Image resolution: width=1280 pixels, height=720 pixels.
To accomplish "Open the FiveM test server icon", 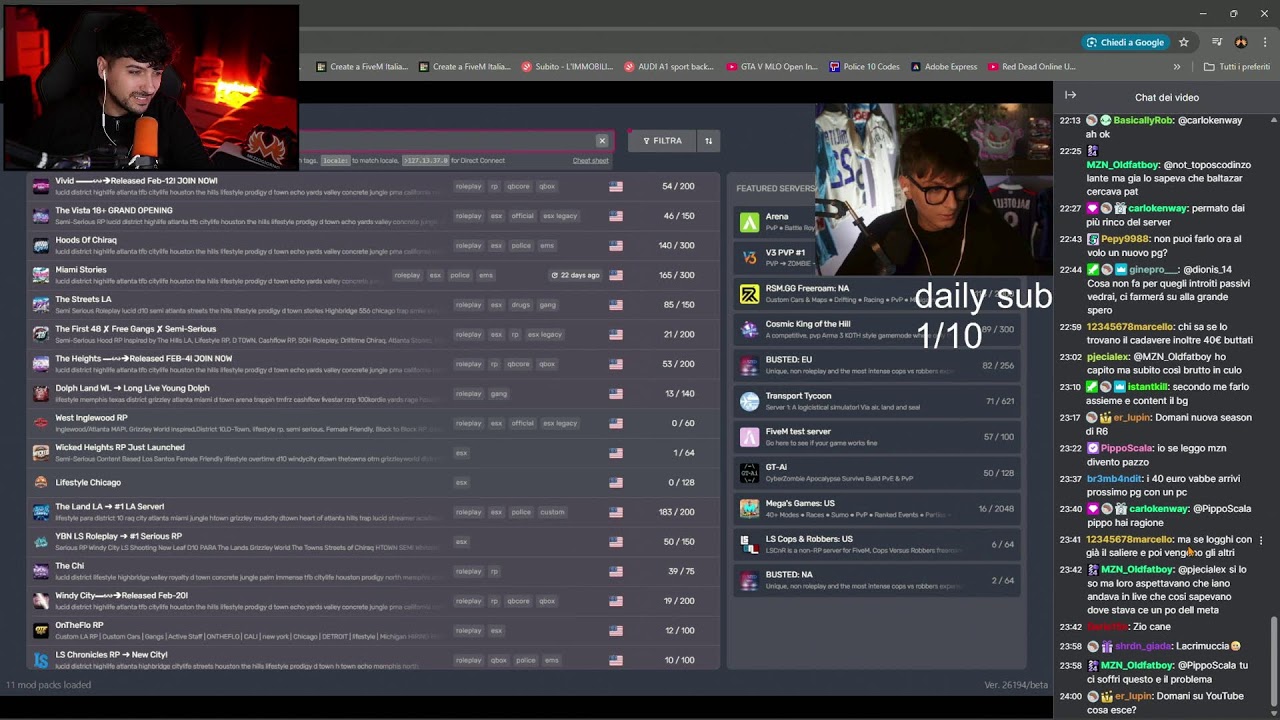I will (749, 437).
